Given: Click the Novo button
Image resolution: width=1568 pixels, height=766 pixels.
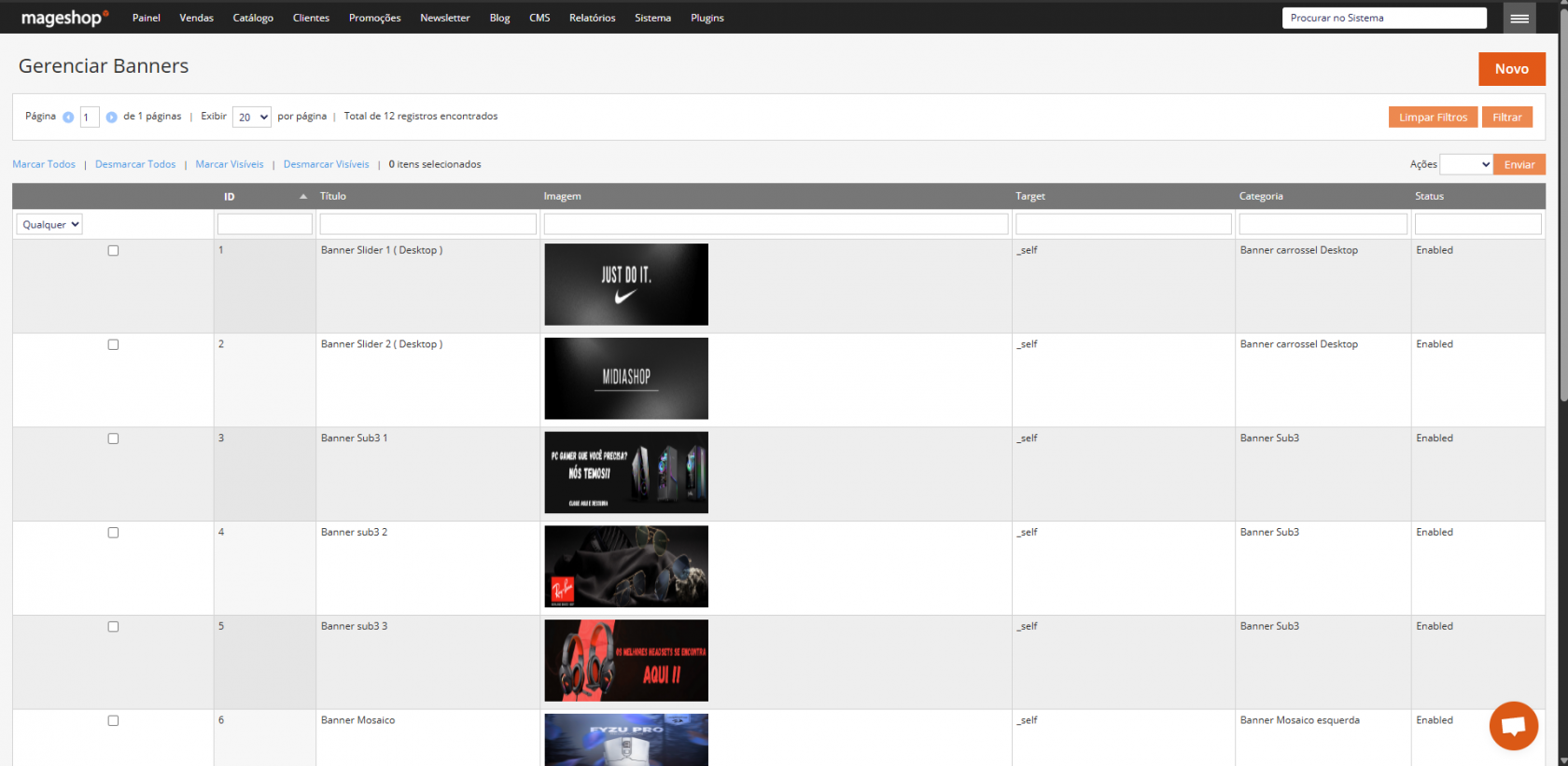Looking at the screenshot, I should click(x=1512, y=69).
